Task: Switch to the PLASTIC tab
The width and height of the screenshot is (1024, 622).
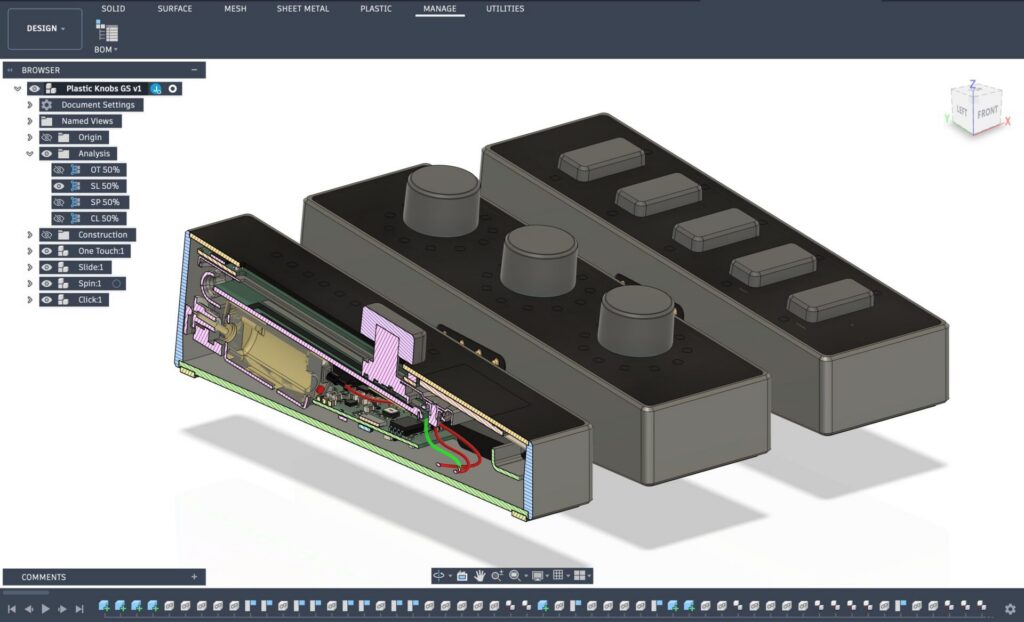Action: 376,8
